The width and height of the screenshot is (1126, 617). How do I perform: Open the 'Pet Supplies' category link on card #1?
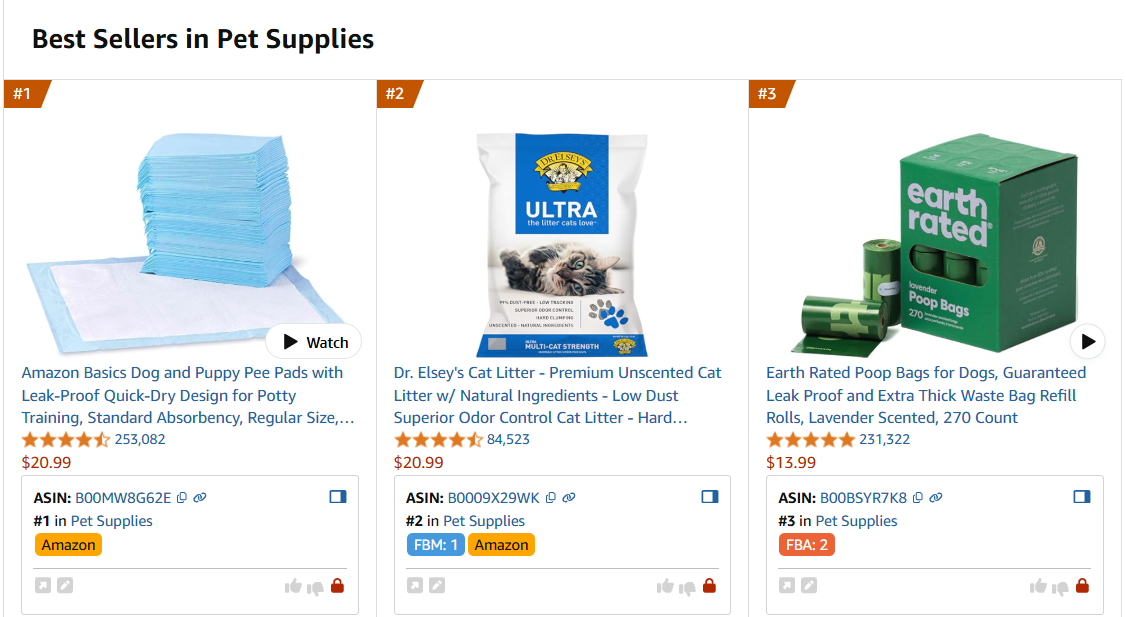pos(112,520)
